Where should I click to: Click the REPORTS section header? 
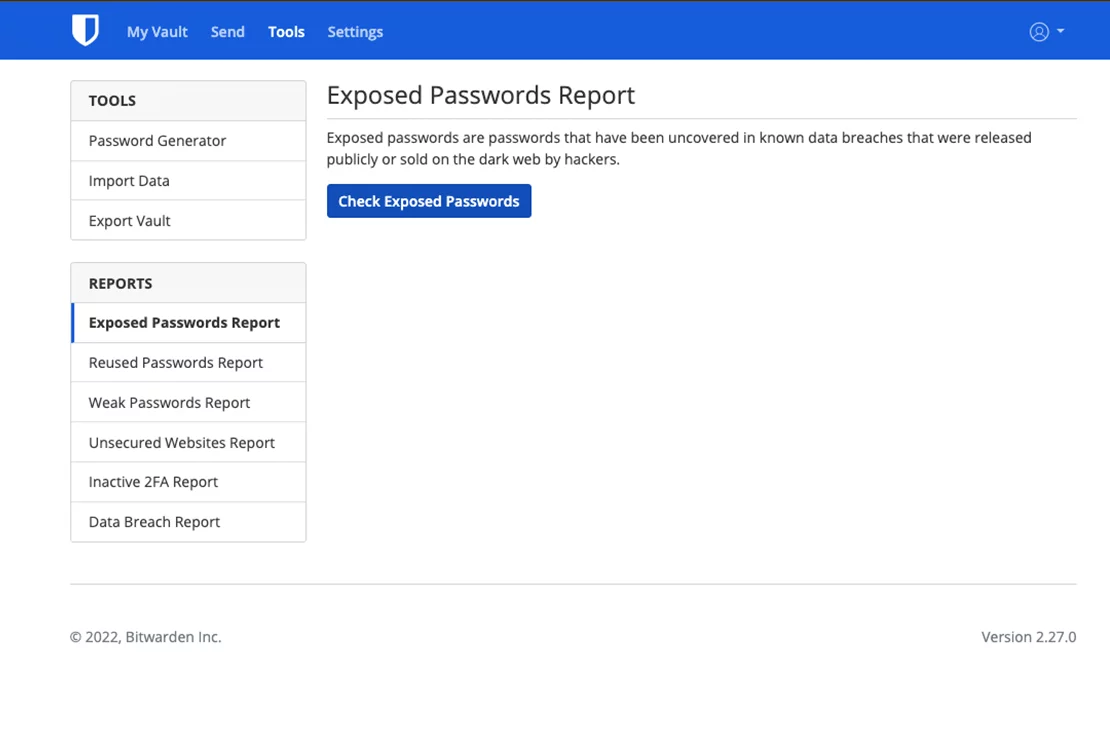[x=188, y=283]
